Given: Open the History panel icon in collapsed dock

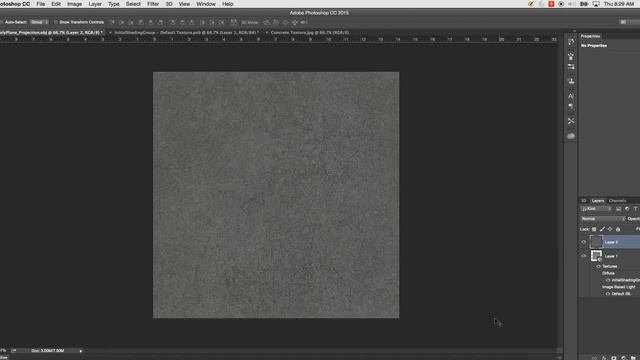Looking at the screenshot, I should pyautogui.click(x=571, y=42).
